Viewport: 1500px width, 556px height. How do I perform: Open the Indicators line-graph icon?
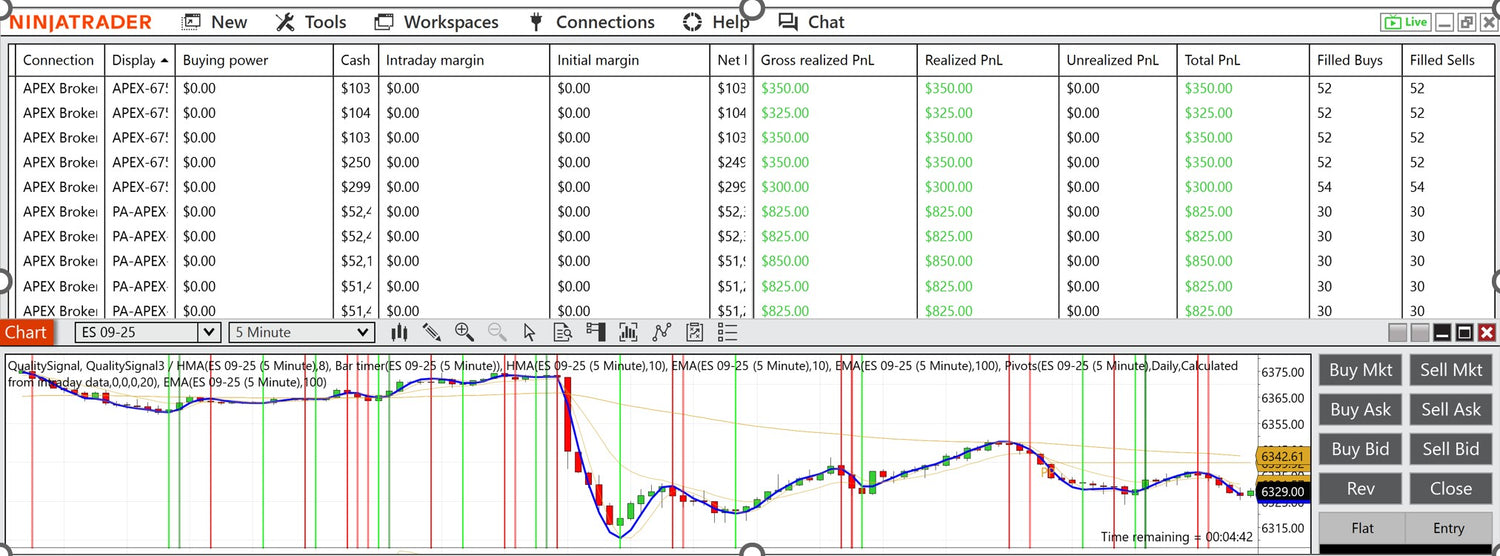click(662, 332)
